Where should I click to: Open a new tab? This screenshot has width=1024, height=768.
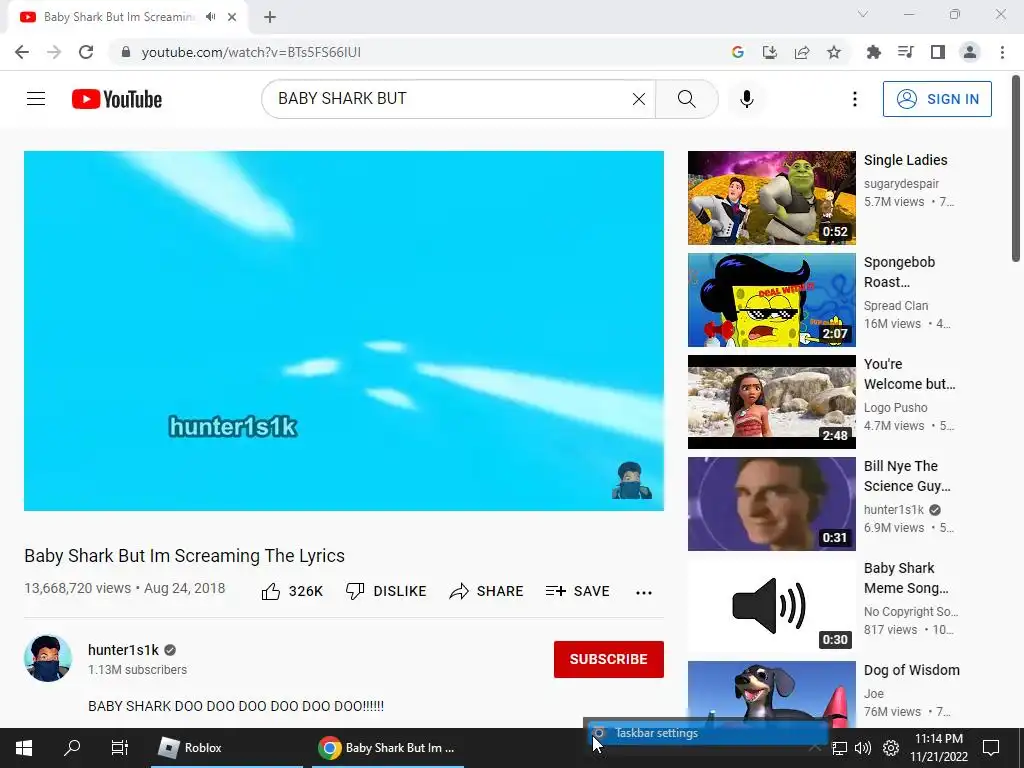coord(270,17)
